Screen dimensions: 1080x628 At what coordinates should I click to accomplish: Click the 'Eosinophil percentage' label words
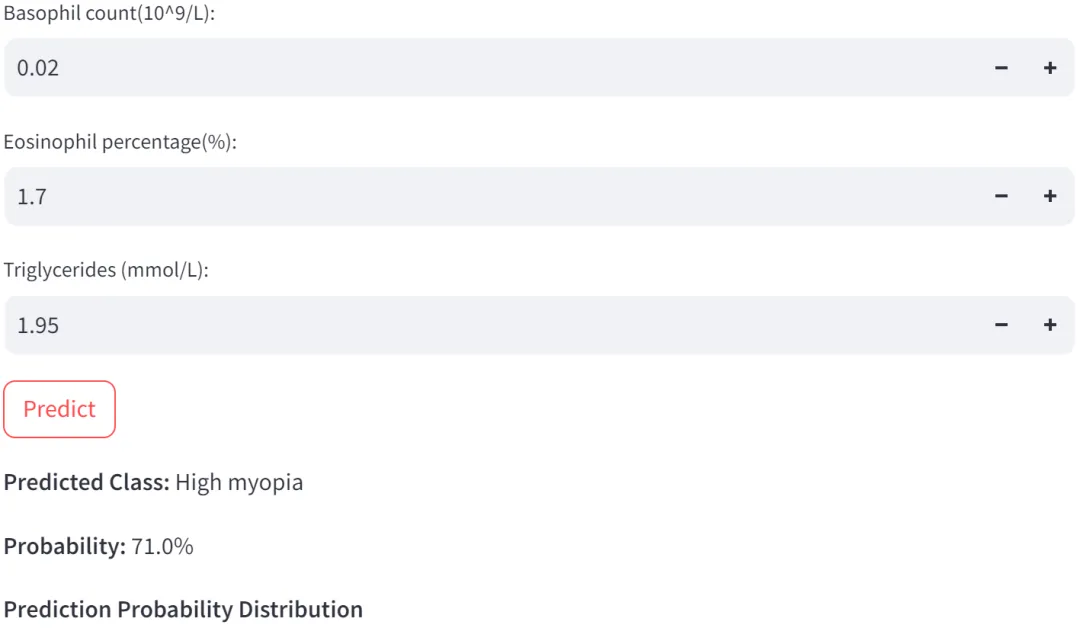point(102,142)
